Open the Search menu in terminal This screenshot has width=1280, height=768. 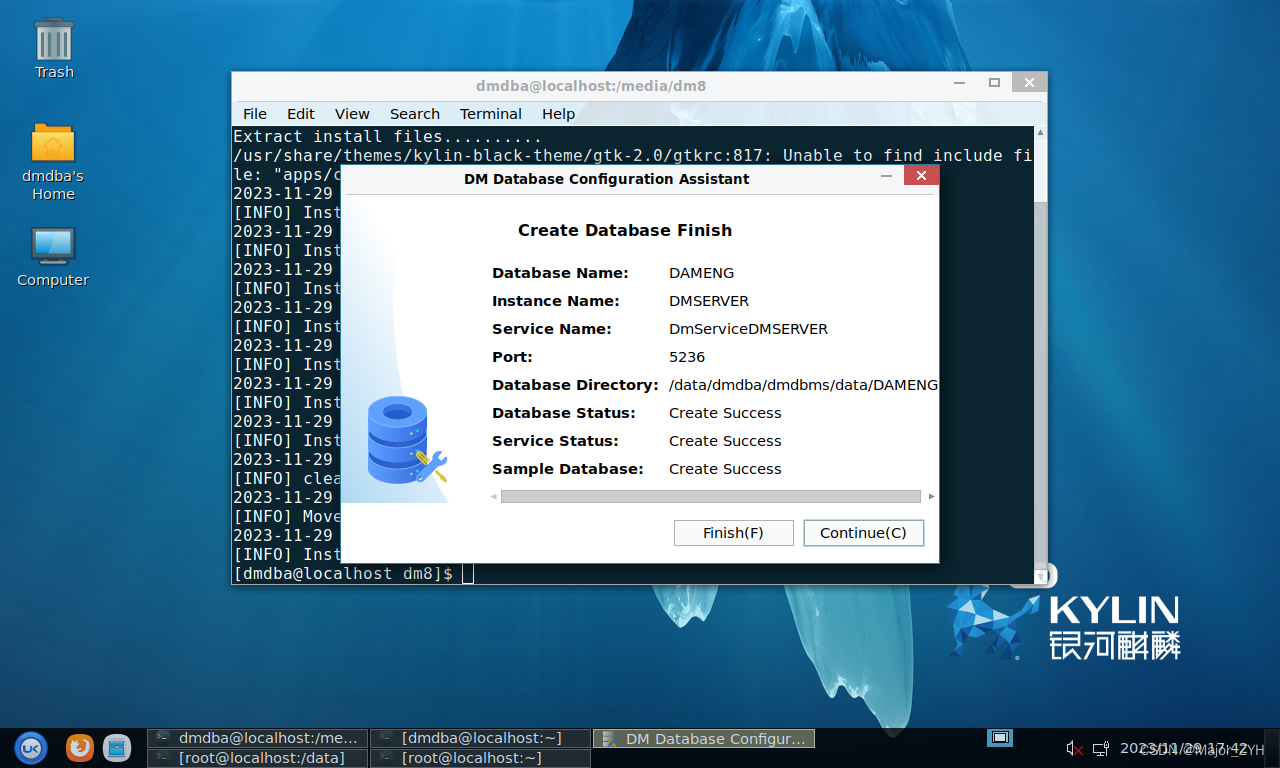(414, 114)
